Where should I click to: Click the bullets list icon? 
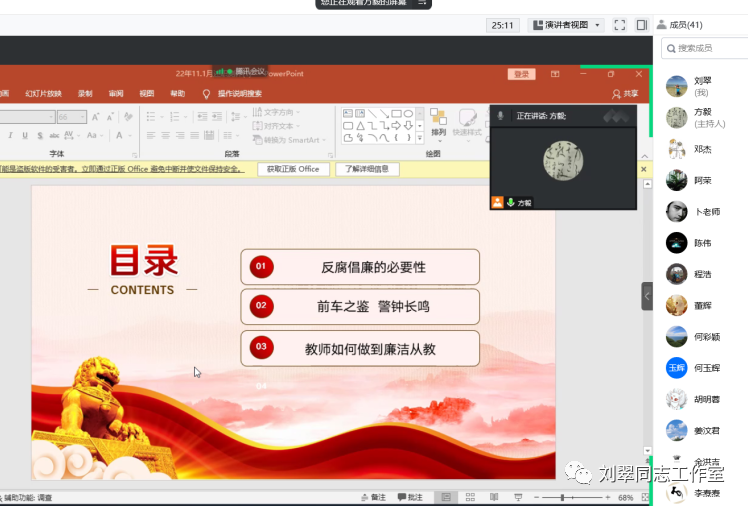(151, 116)
